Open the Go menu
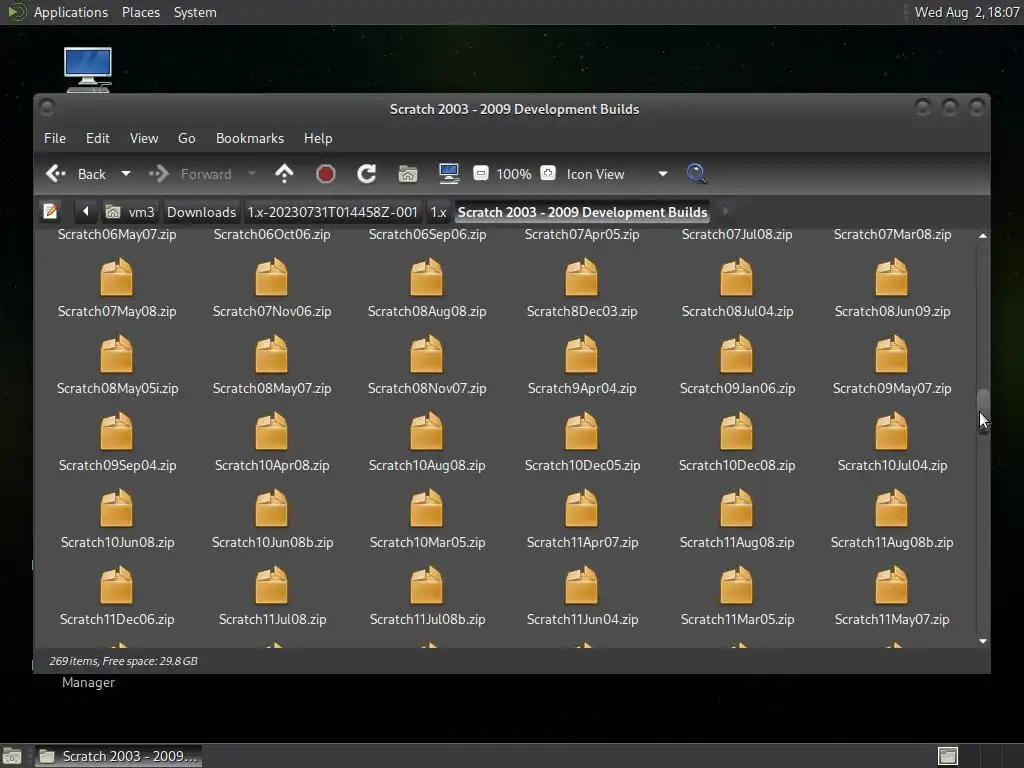 coord(186,138)
